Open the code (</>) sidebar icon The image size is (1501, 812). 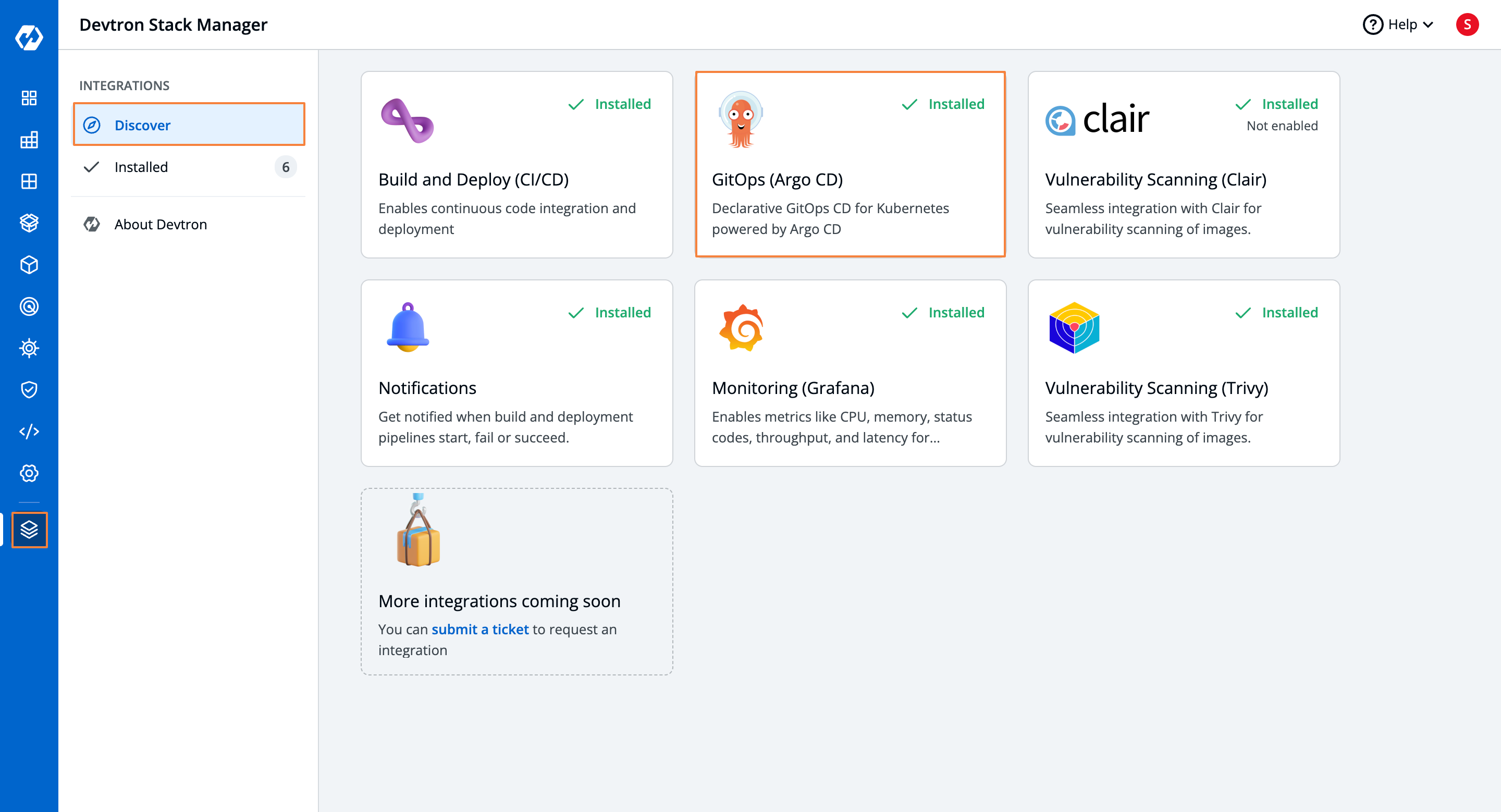click(x=29, y=431)
